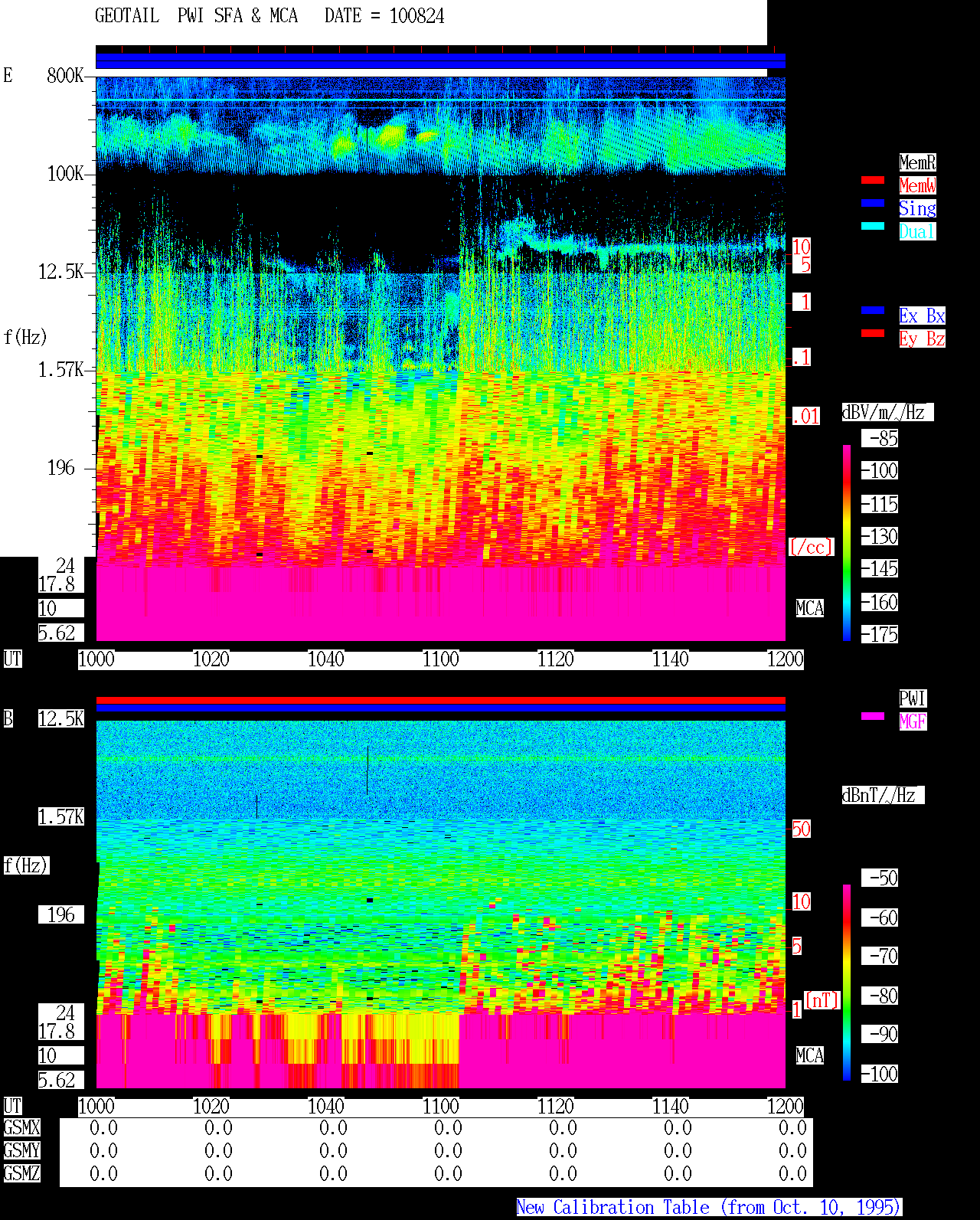This screenshot has height=1220, width=980.
Task: Click the 1.57K label on the E panel
Action: (61, 369)
